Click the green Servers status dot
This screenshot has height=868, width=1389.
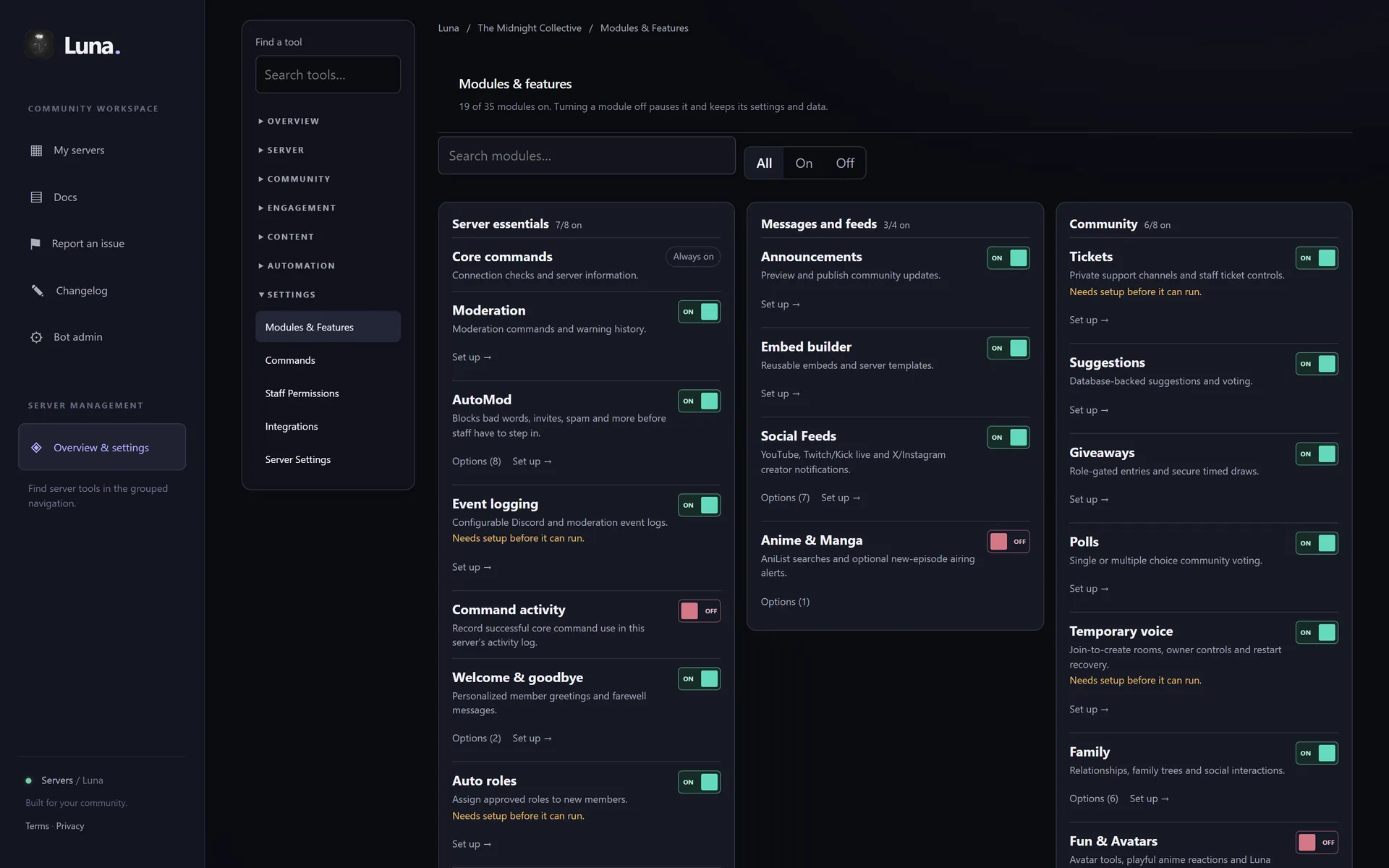point(29,780)
